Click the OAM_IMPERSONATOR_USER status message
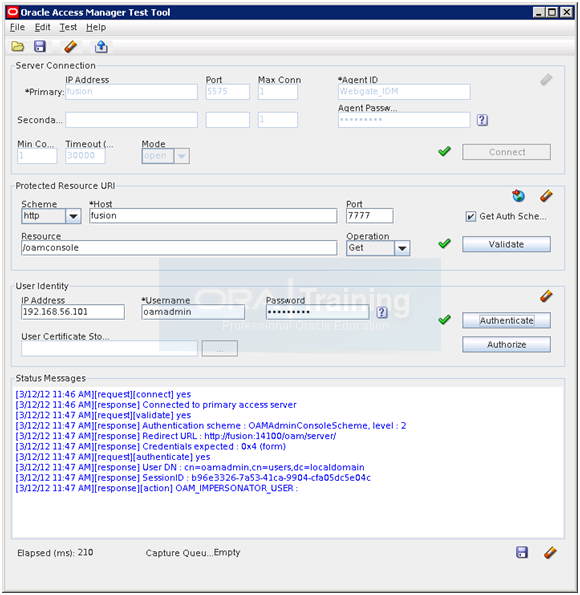 (x=157, y=488)
